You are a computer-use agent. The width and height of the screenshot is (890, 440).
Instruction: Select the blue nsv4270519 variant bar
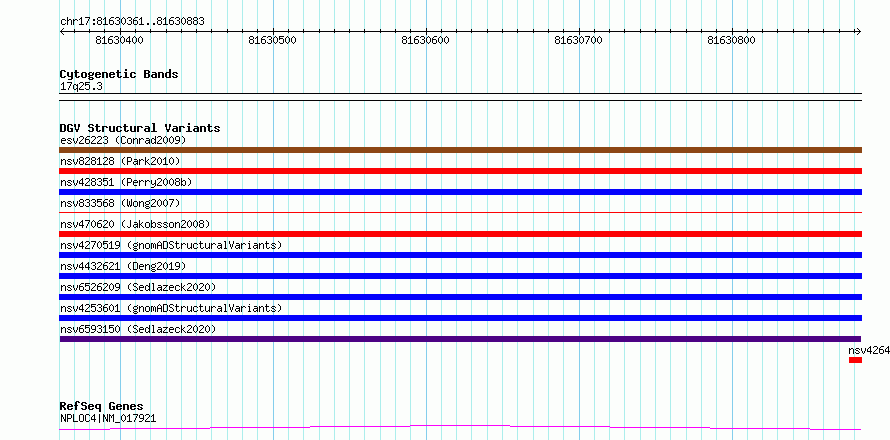(461, 255)
